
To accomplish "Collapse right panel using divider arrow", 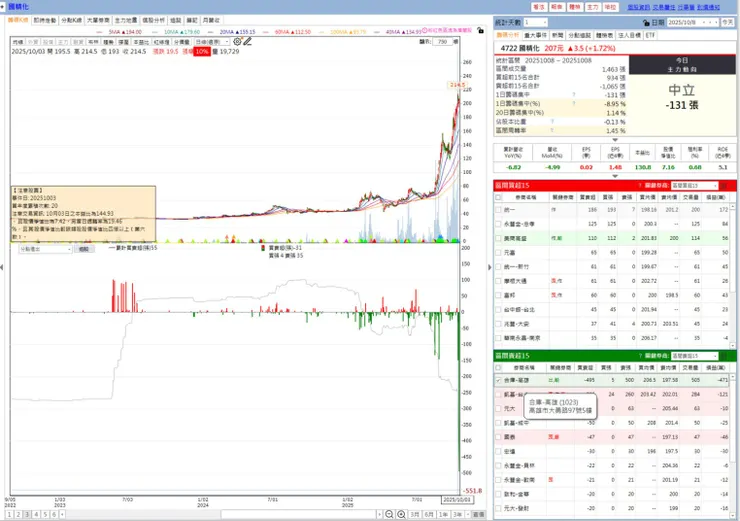I will coord(489,267).
